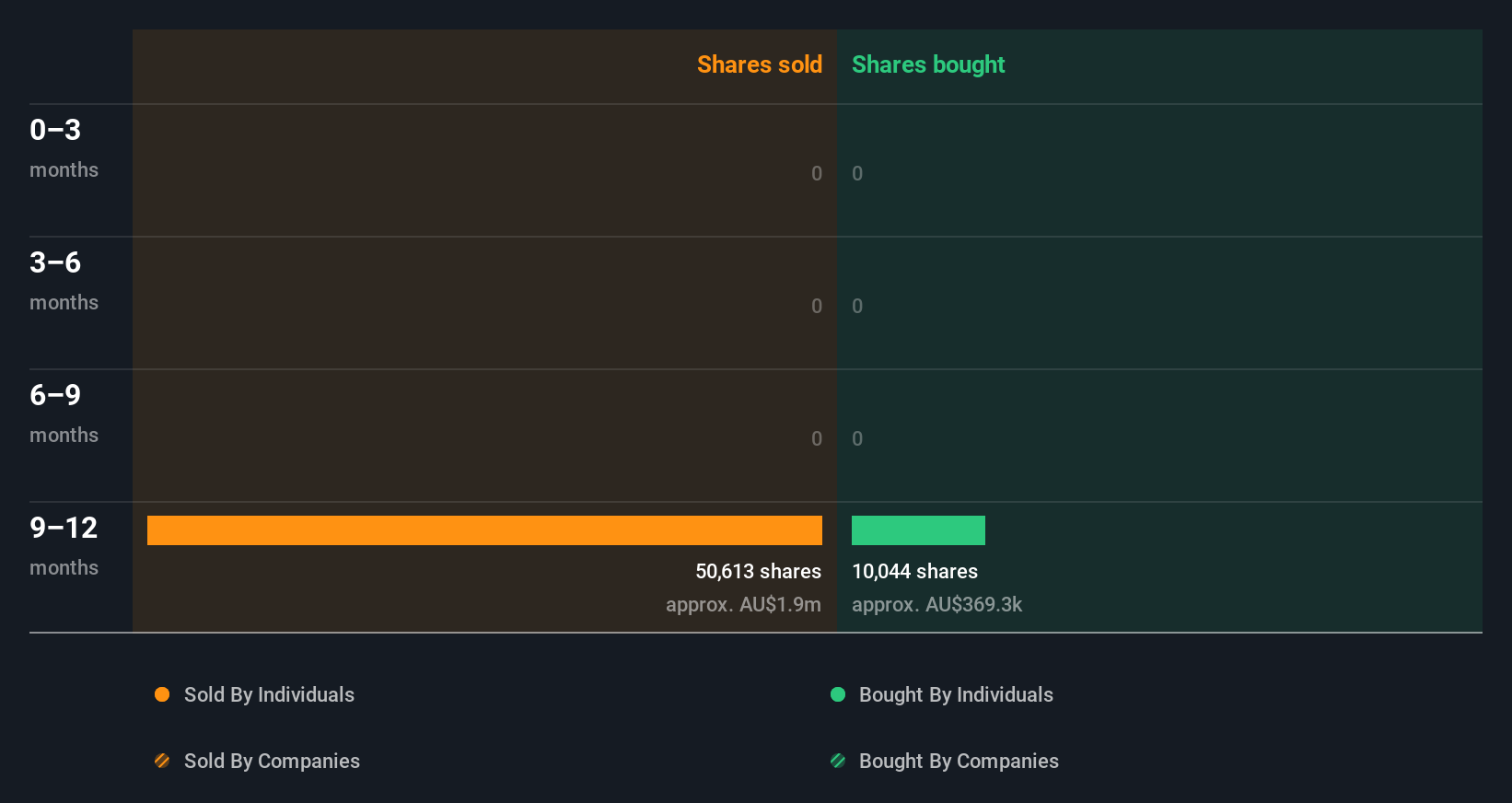Screen dimensions: 1512x803
Task: Click the approx. AU$1.9m text
Action: click(743, 604)
